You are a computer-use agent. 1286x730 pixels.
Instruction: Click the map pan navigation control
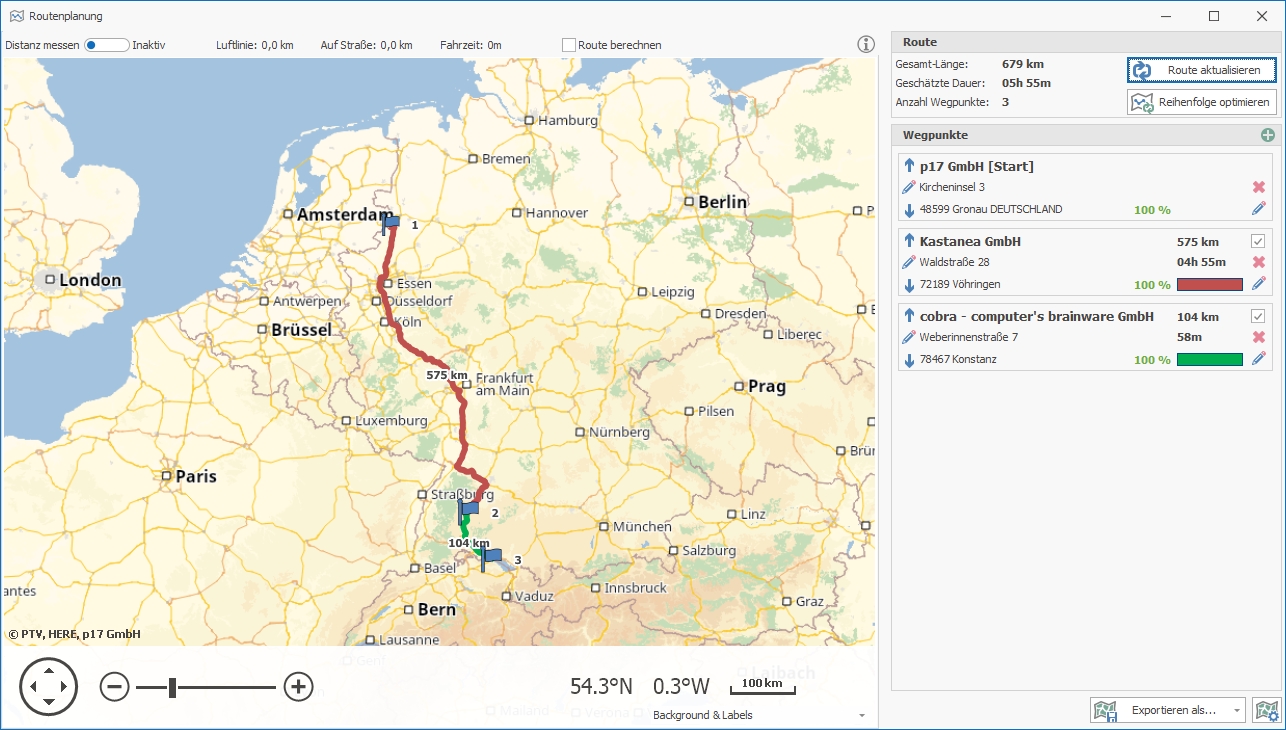[49, 687]
